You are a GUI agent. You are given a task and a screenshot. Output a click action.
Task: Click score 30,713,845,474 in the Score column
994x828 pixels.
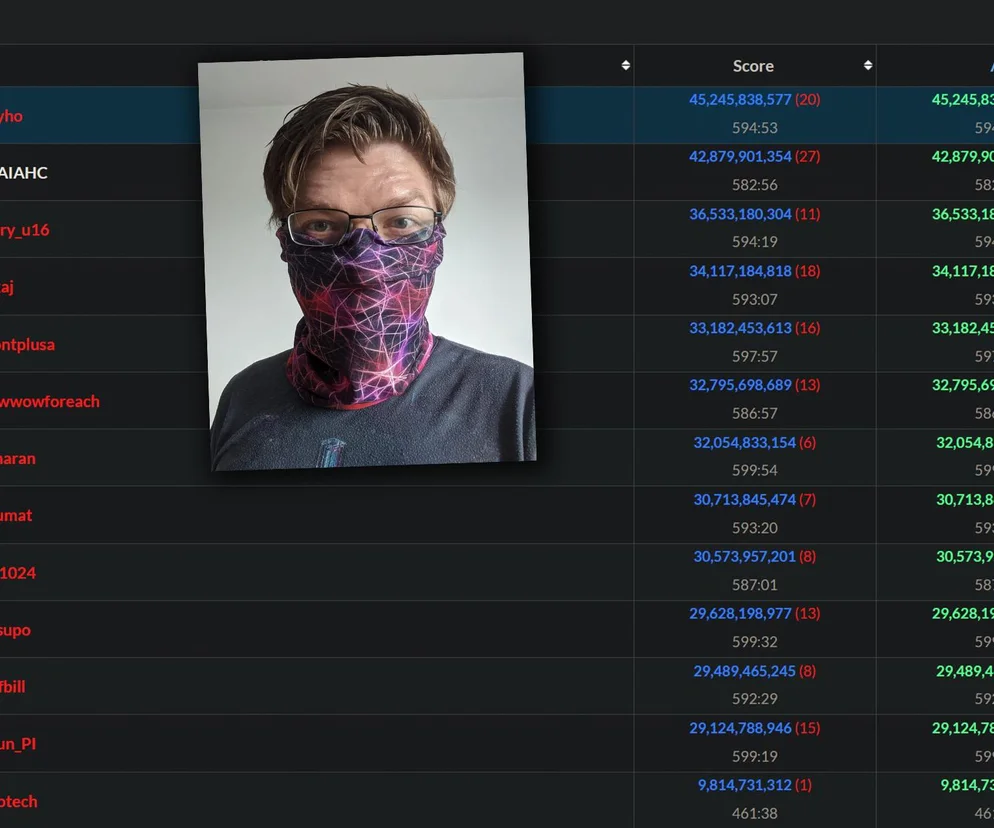[744, 500]
